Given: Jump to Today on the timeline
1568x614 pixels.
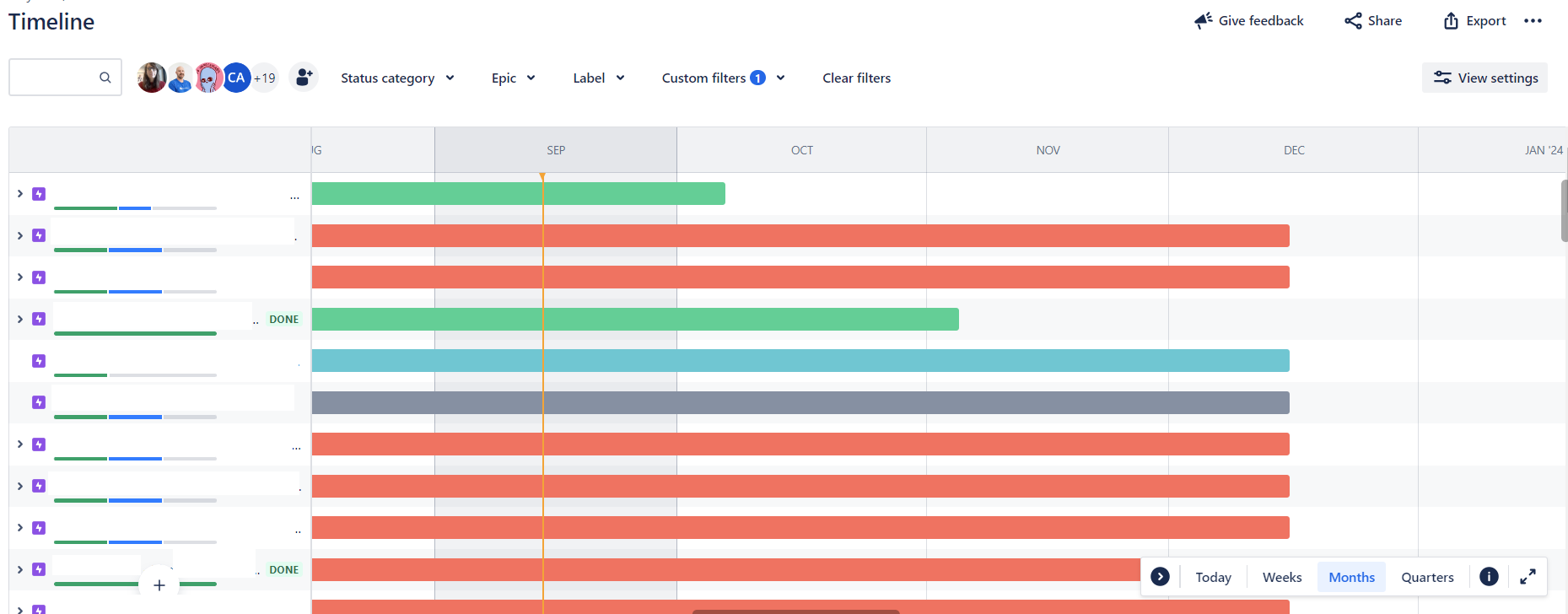Looking at the screenshot, I should coord(1213,577).
